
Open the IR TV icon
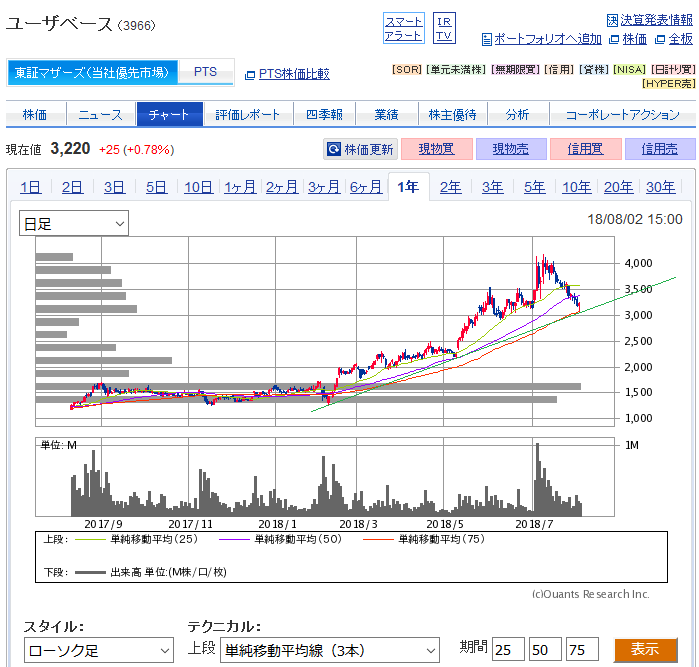pyautogui.click(x=444, y=28)
